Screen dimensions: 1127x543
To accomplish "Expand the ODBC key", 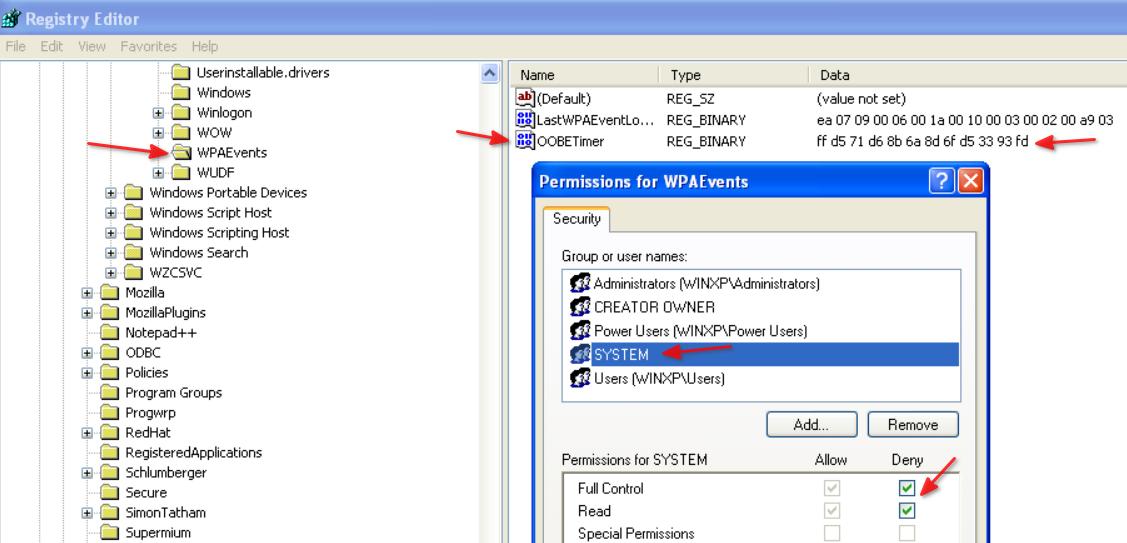I will point(87,353).
